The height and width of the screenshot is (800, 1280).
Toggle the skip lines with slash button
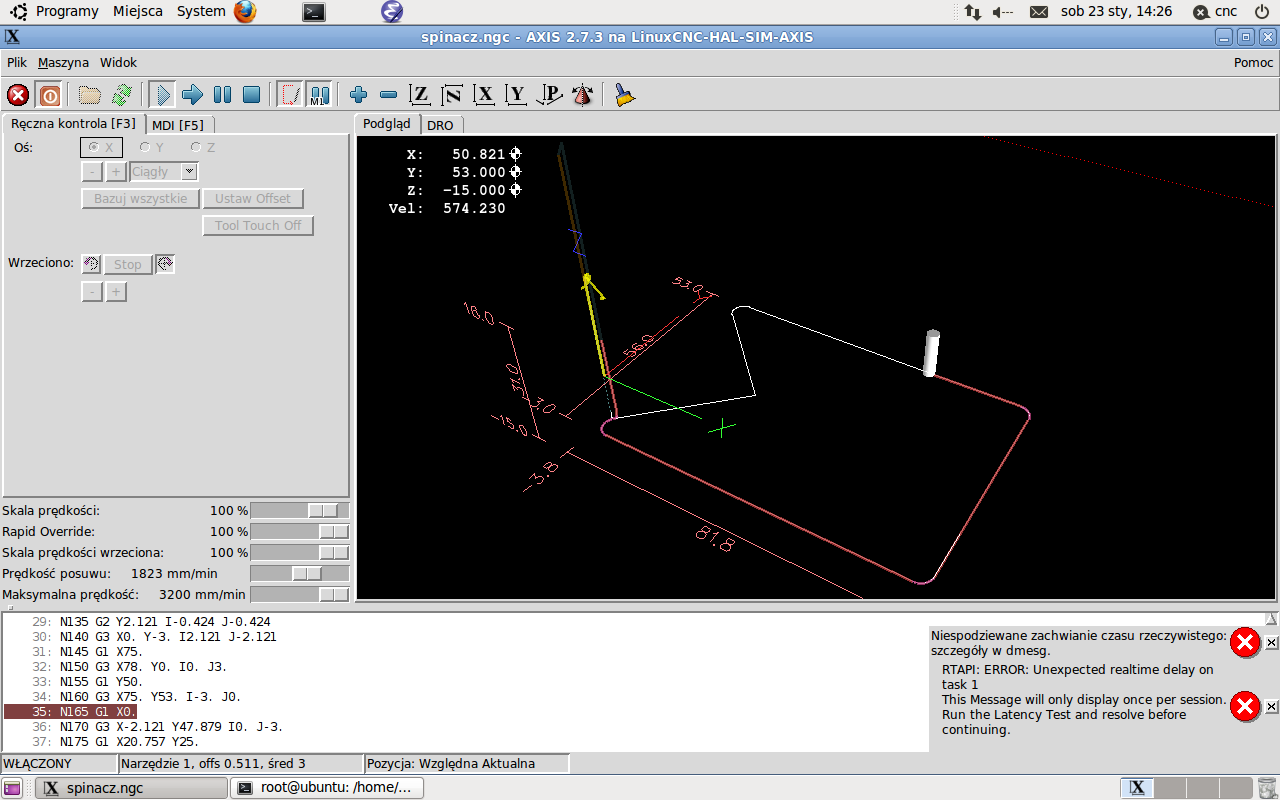point(290,95)
